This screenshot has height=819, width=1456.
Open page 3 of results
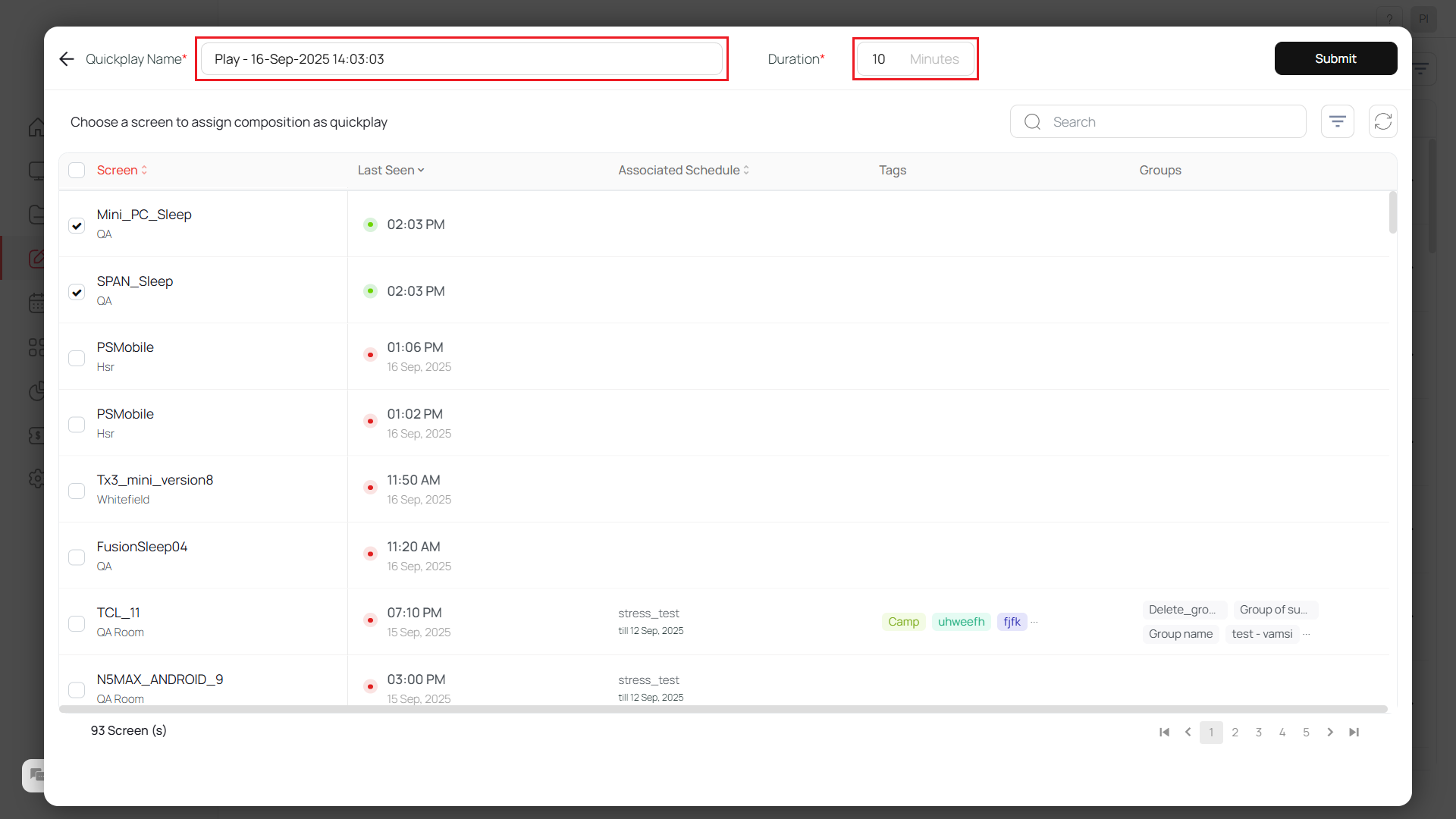click(x=1259, y=732)
